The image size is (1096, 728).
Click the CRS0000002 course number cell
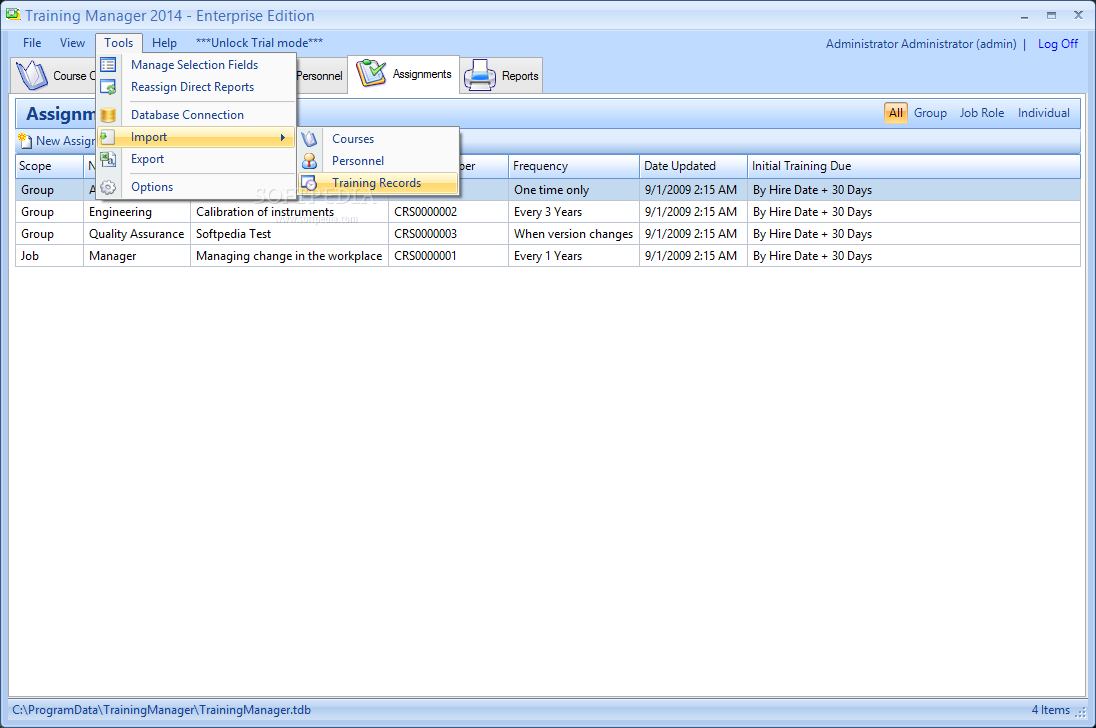point(448,212)
